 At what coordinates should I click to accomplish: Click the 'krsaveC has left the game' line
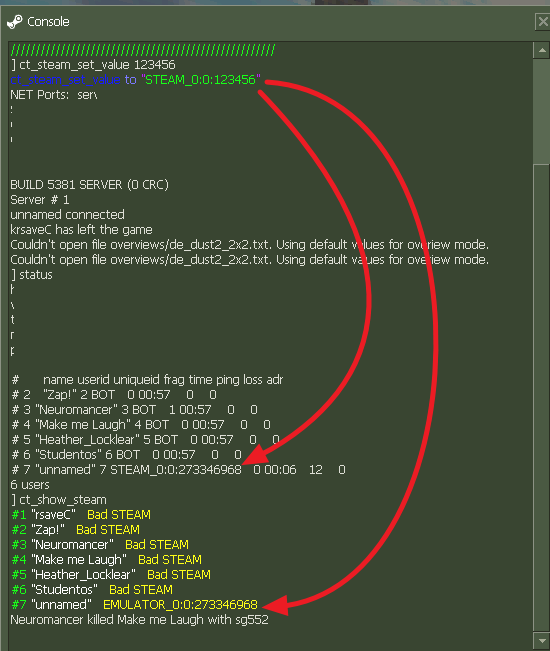(x=81, y=230)
